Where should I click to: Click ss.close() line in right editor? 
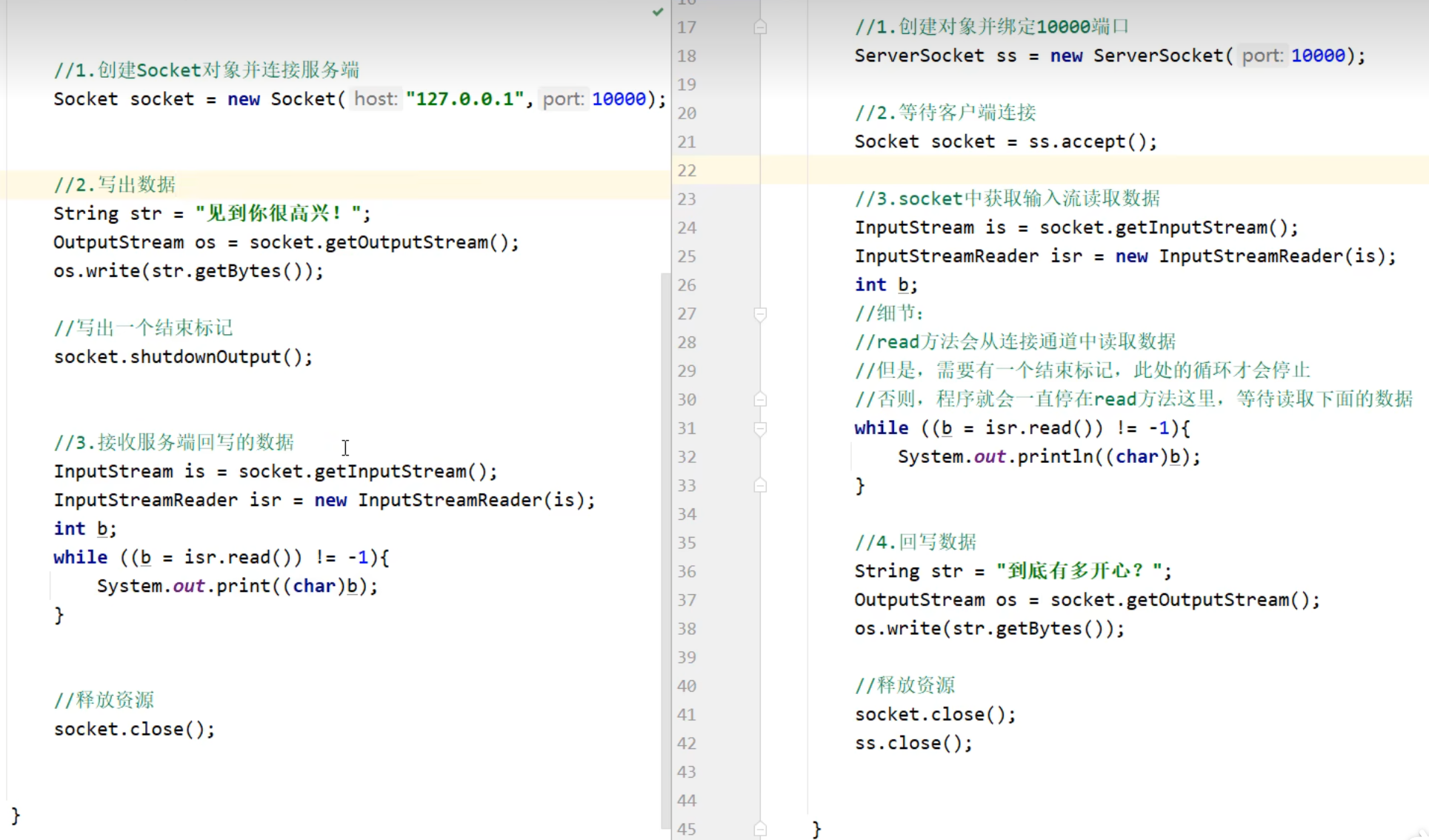(x=913, y=743)
